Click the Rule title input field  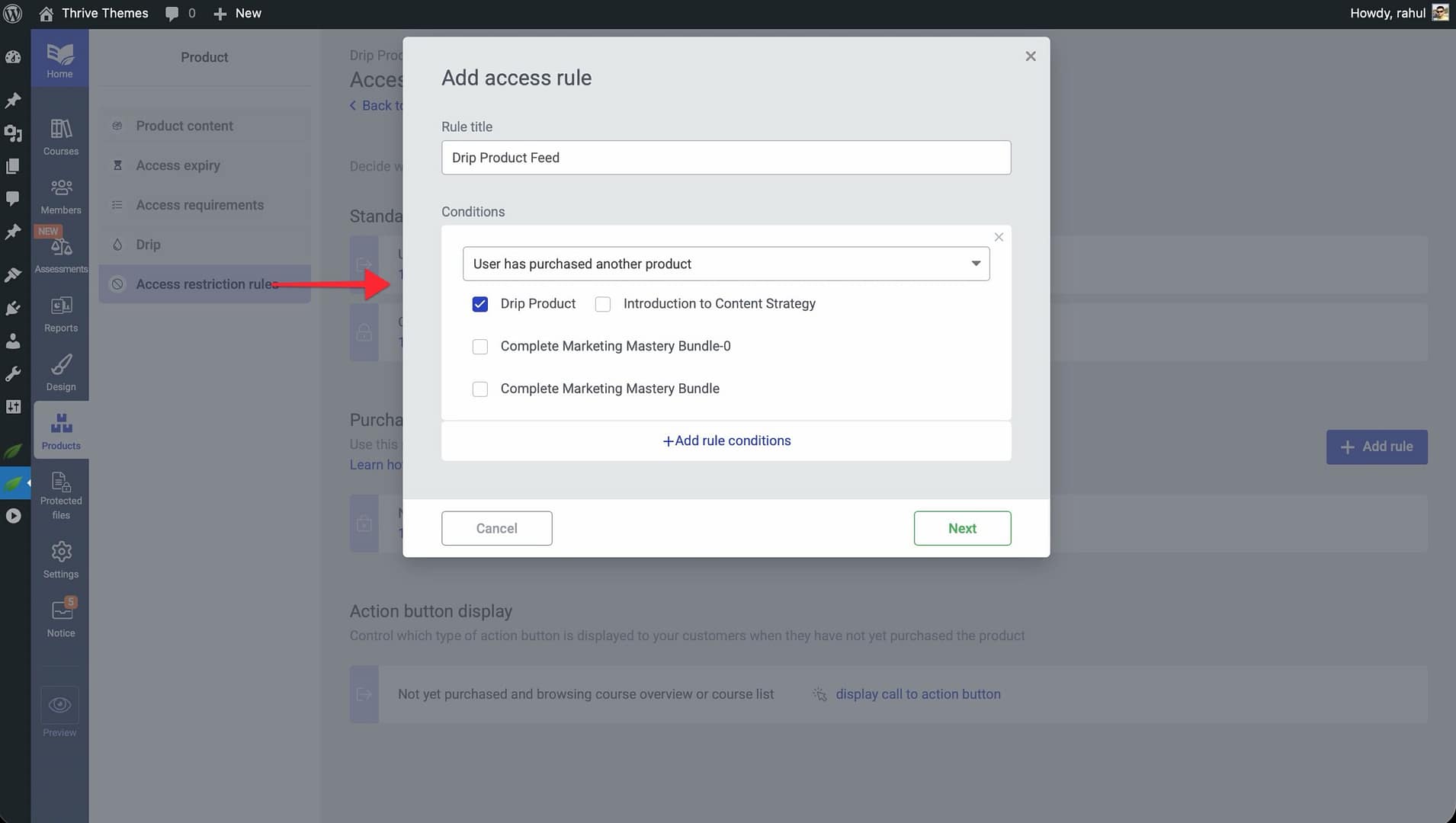coord(726,158)
